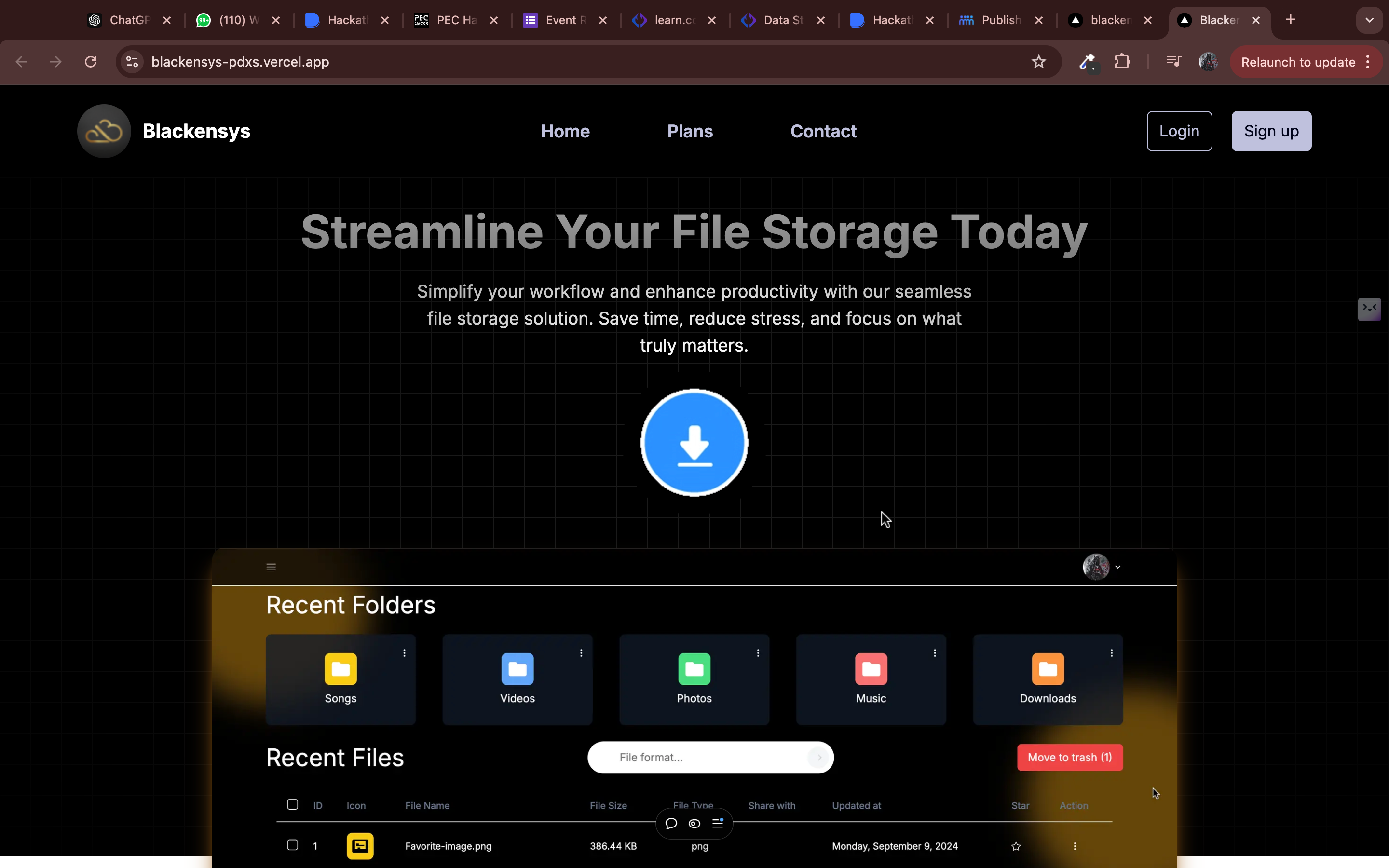1389x868 pixels.
Task: Click the Sign up button
Action: tap(1271, 132)
